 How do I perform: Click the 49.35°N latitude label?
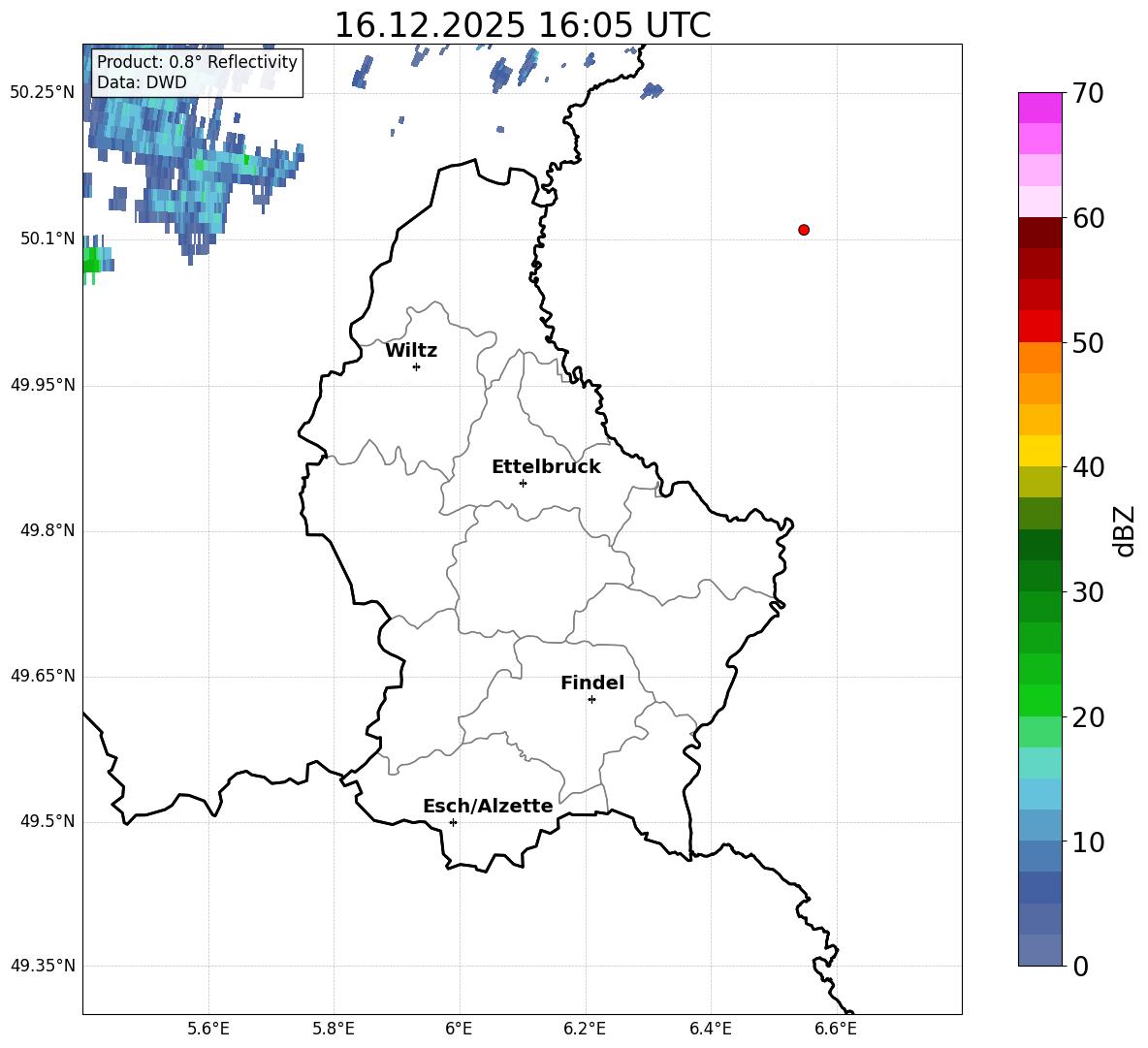click(x=43, y=966)
